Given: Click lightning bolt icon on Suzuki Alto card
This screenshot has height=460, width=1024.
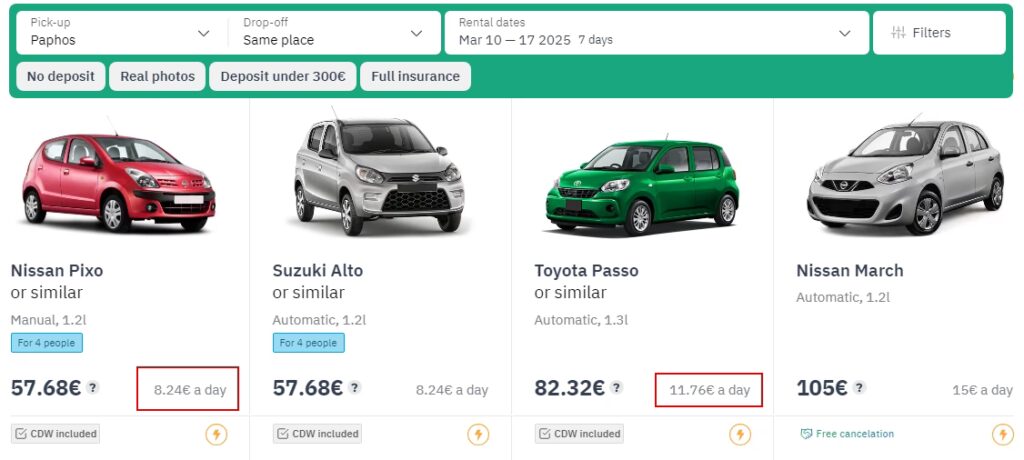Looking at the screenshot, I should [x=478, y=434].
